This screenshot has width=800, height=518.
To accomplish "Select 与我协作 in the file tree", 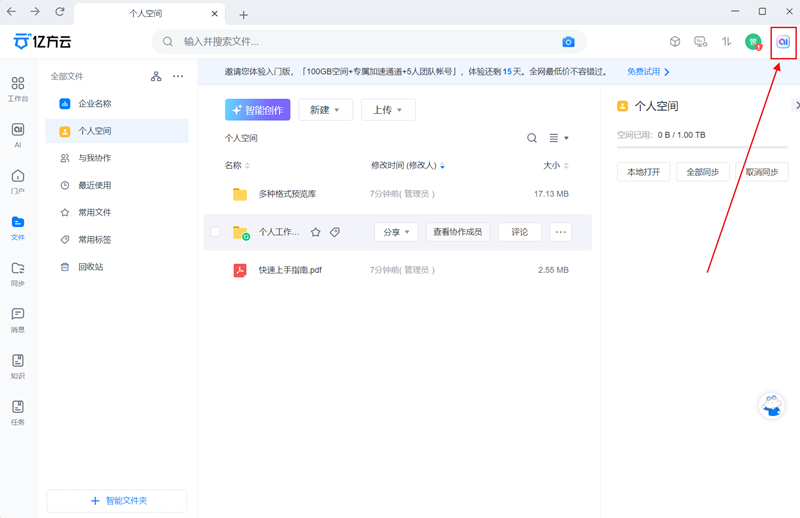I will tap(94, 158).
